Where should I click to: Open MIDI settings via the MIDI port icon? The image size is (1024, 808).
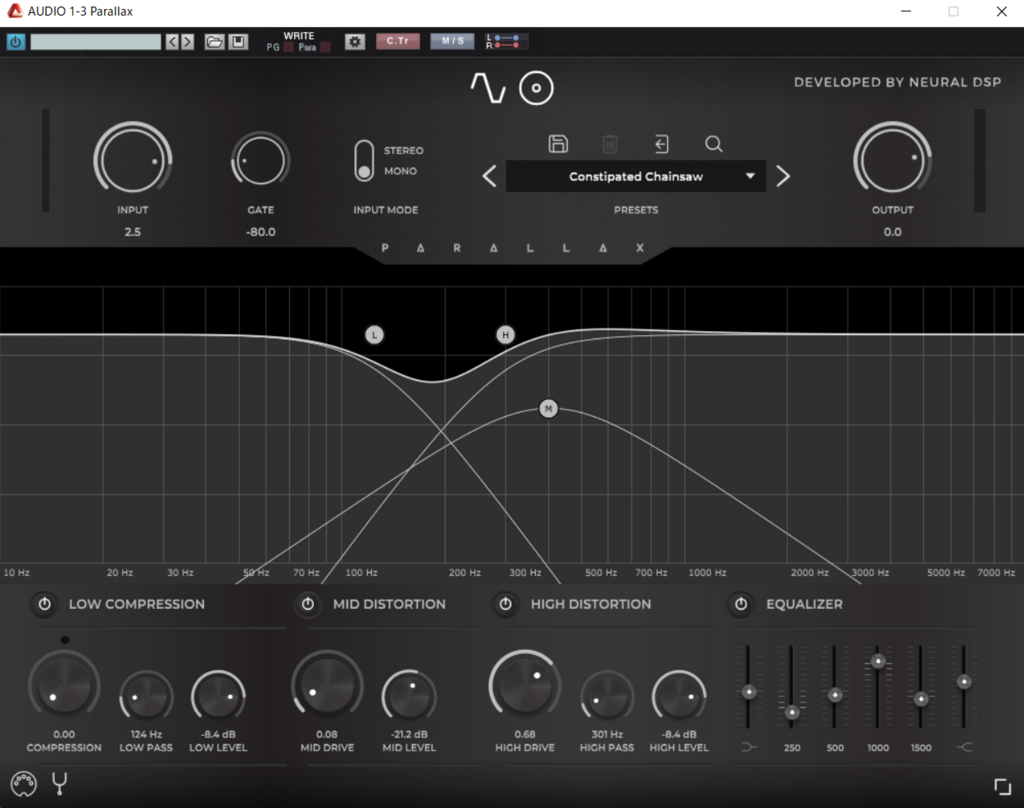(x=24, y=784)
